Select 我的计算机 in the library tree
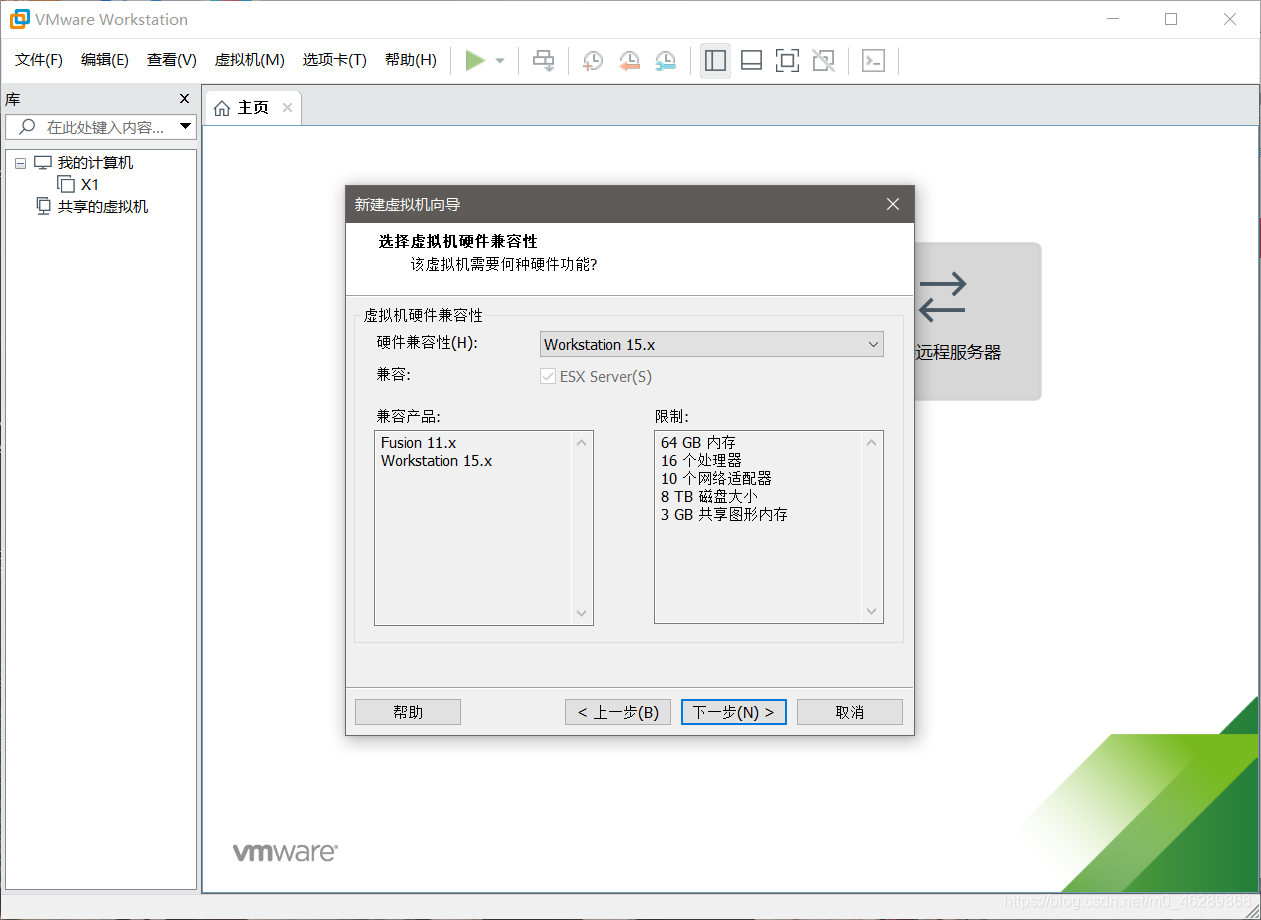Viewport: 1261px width, 920px height. 95,163
